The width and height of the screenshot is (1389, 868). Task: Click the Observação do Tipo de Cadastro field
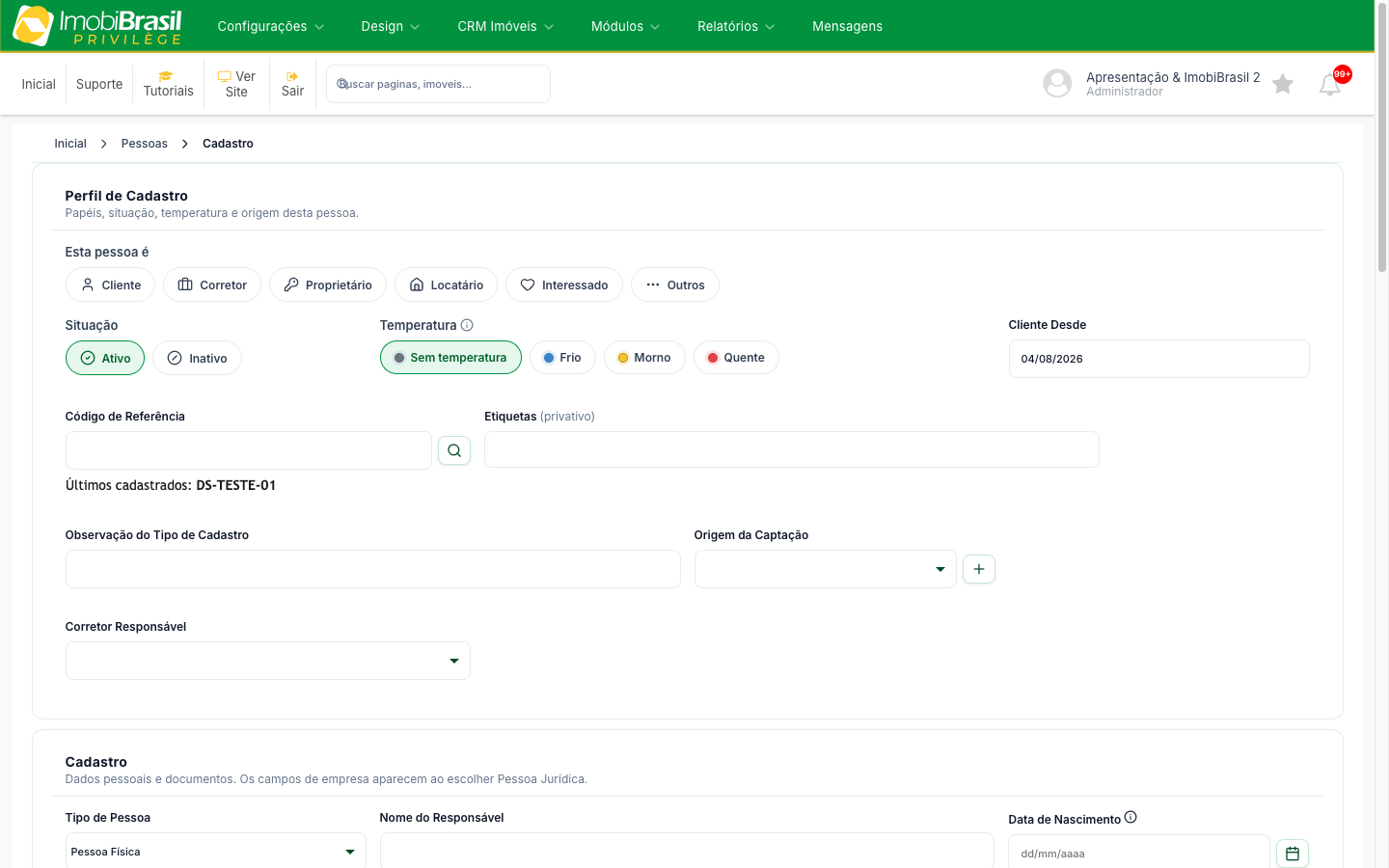point(373,569)
